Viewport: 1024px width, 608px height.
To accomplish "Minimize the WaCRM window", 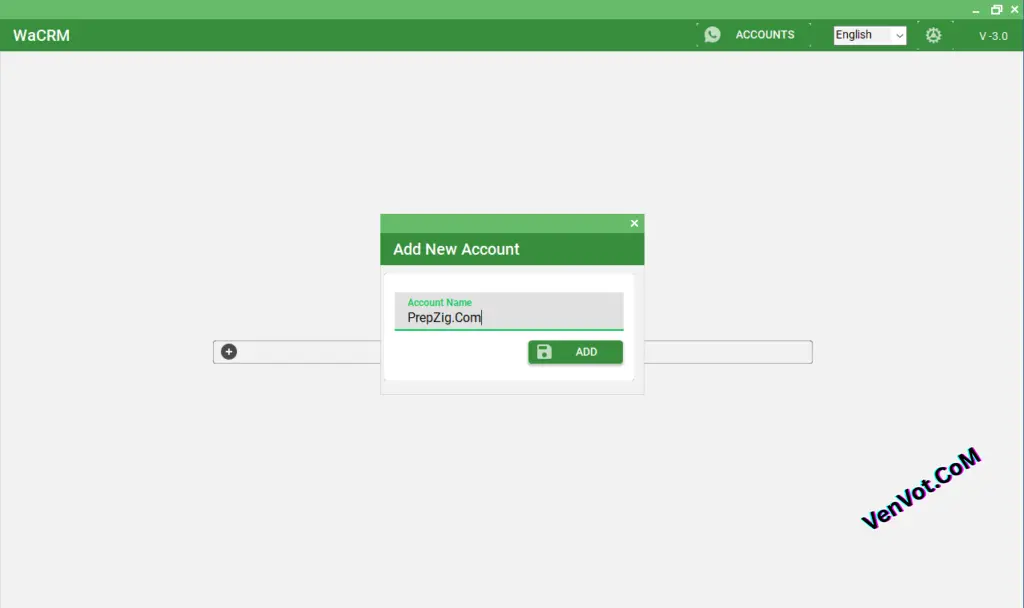I will [x=976, y=10].
